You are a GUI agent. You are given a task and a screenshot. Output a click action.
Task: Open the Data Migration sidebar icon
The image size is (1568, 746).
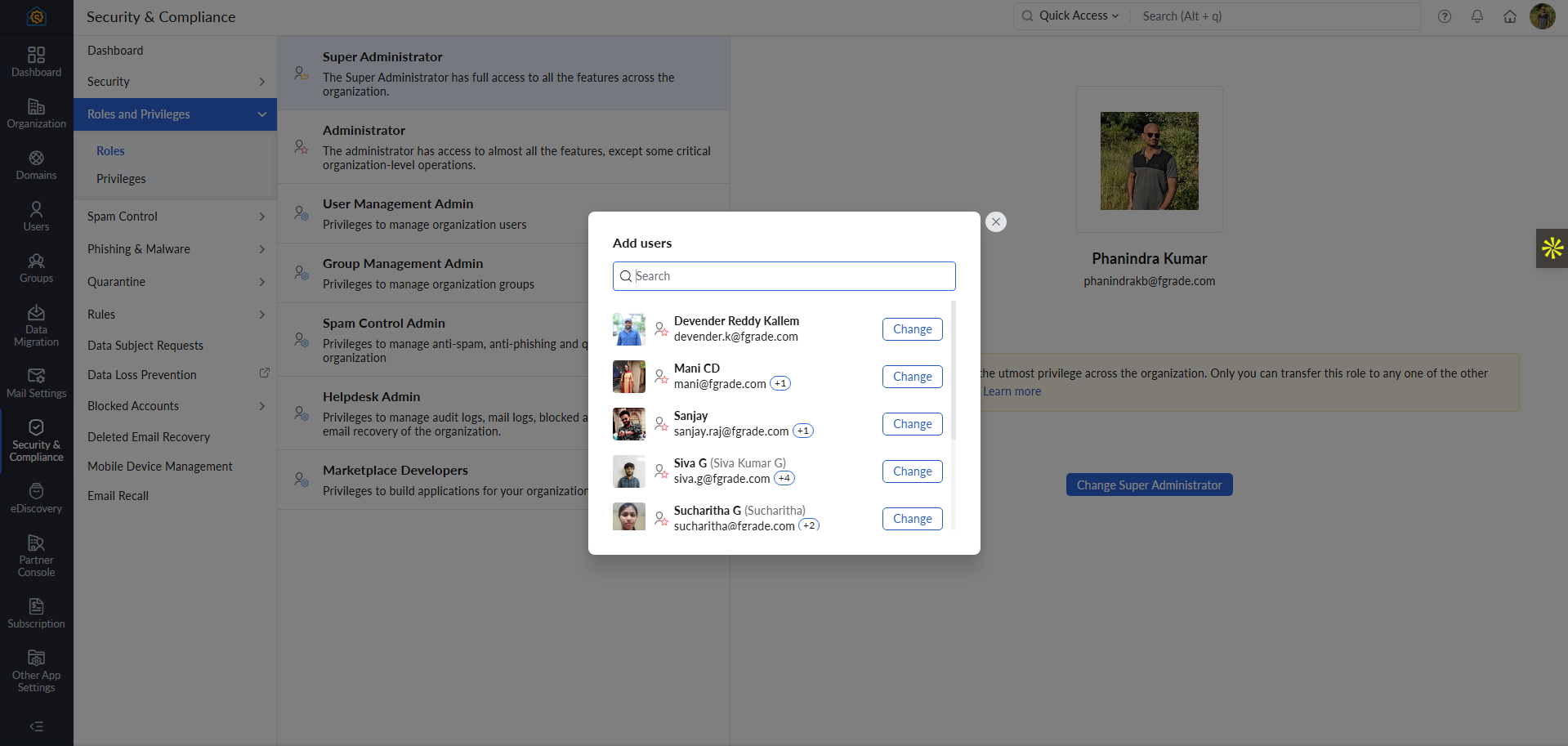pos(36,325)
